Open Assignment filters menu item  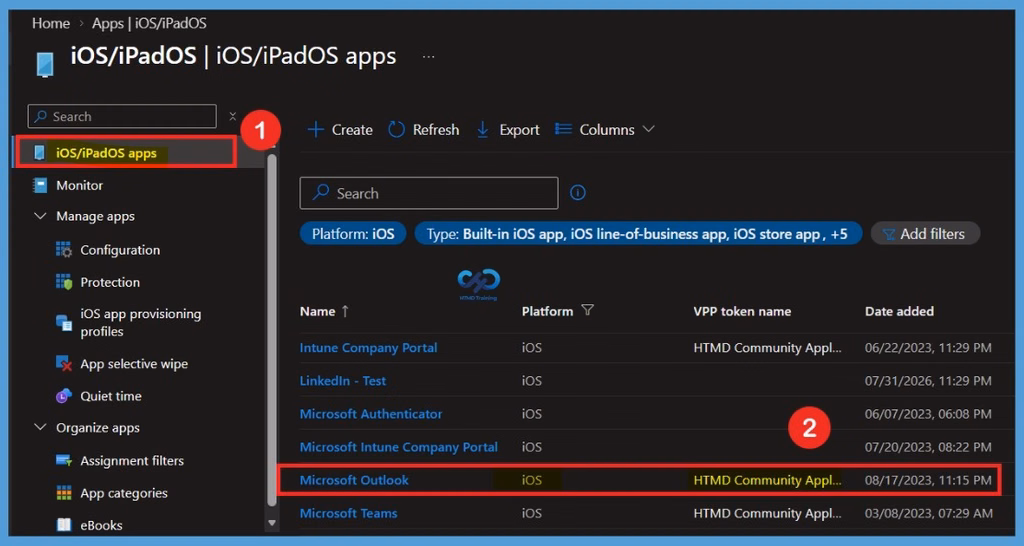coord(132,461)
